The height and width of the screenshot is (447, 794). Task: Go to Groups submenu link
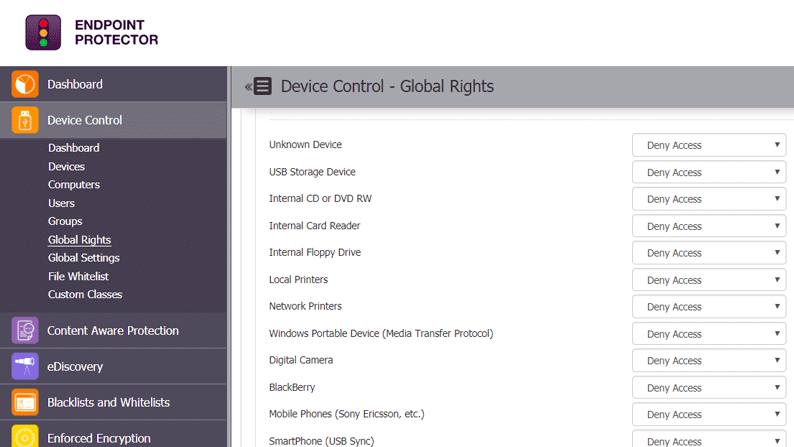point(65,221)
